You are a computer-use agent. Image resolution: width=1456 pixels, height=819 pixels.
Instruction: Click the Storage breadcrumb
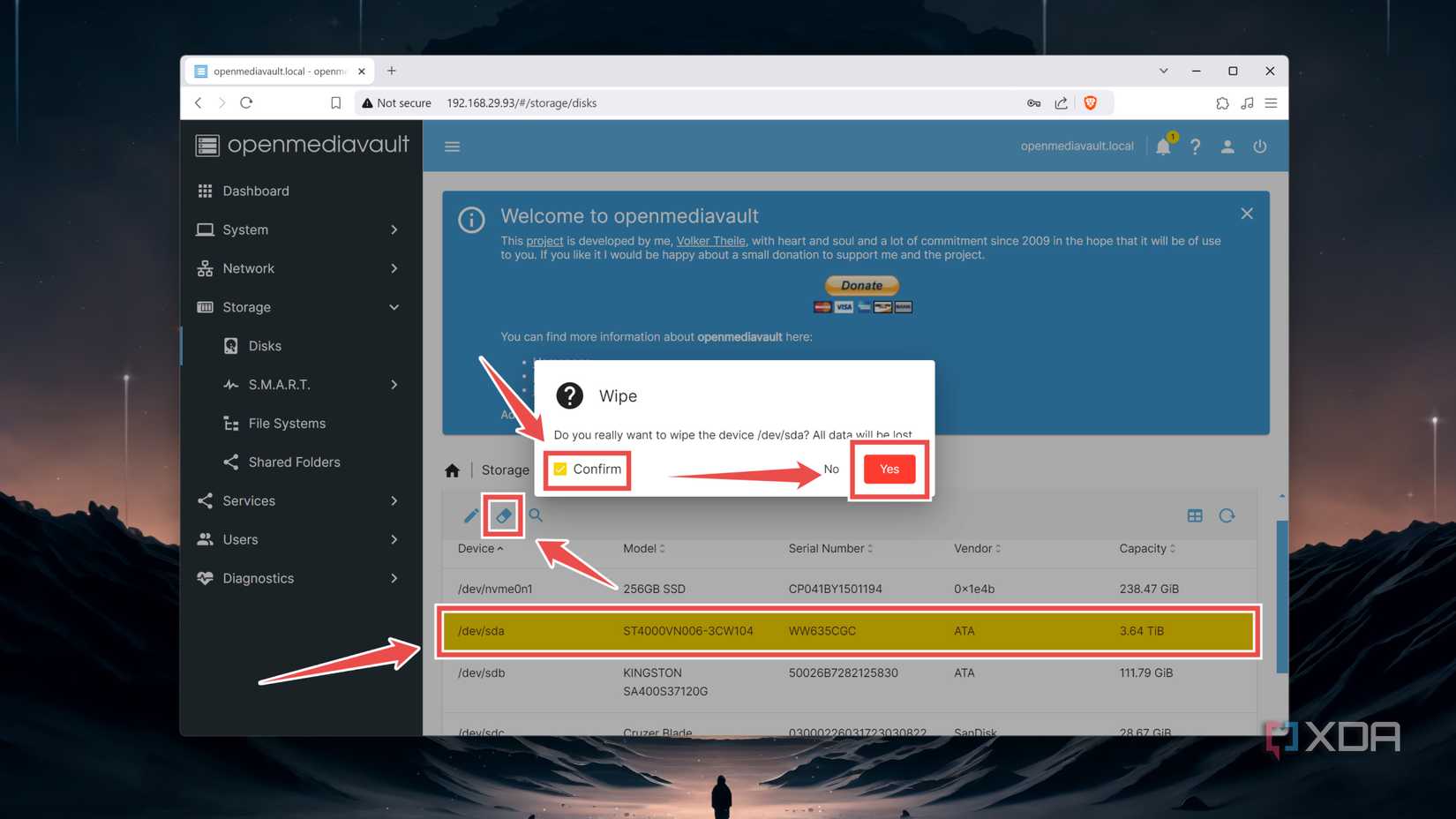505,470
